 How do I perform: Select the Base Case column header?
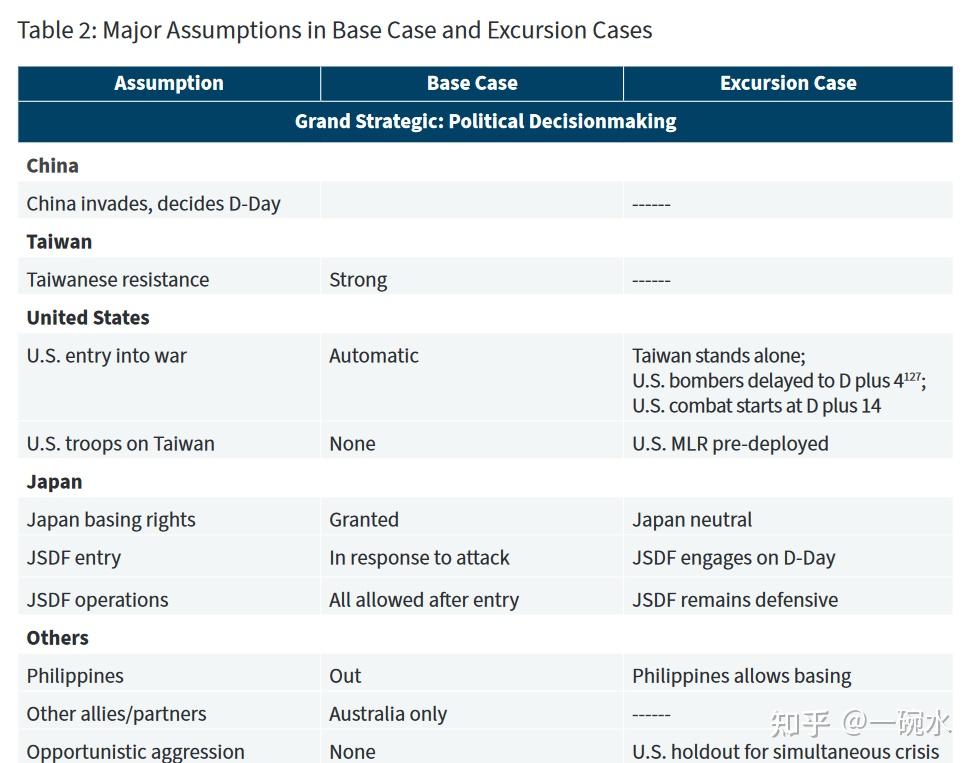coord(472,83)
